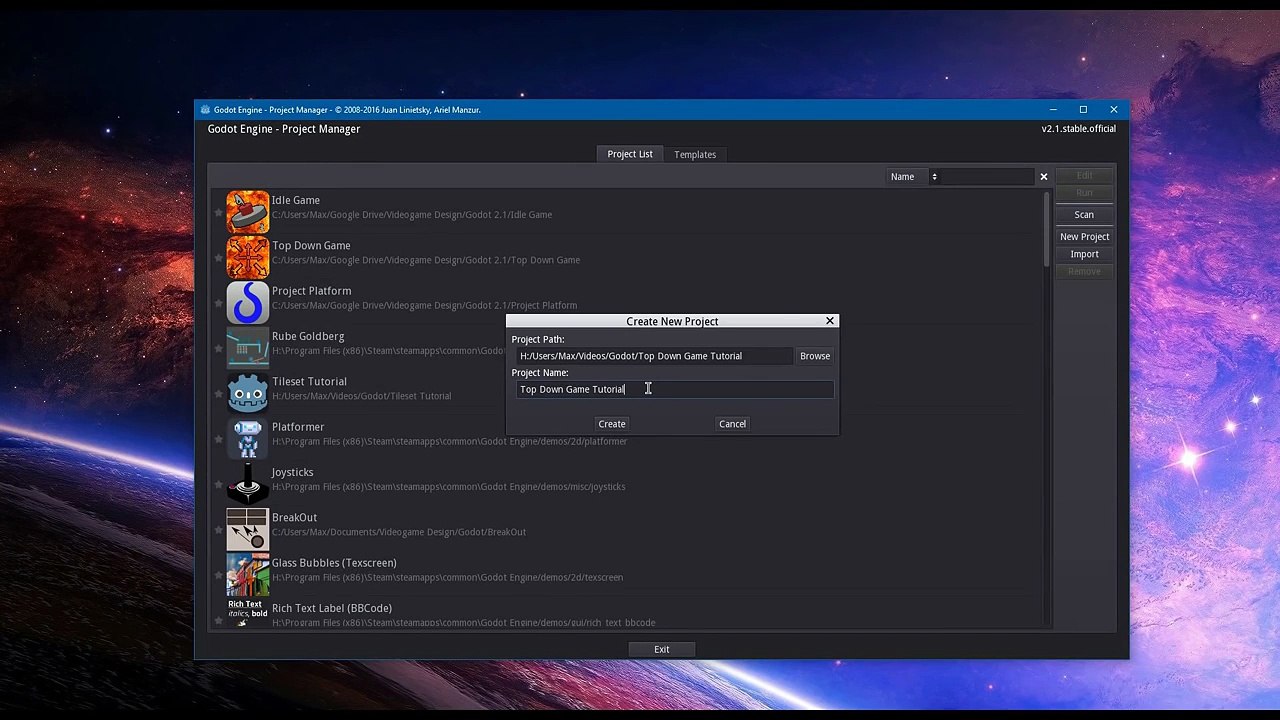Click the Create button

click(x=612, y=424)
